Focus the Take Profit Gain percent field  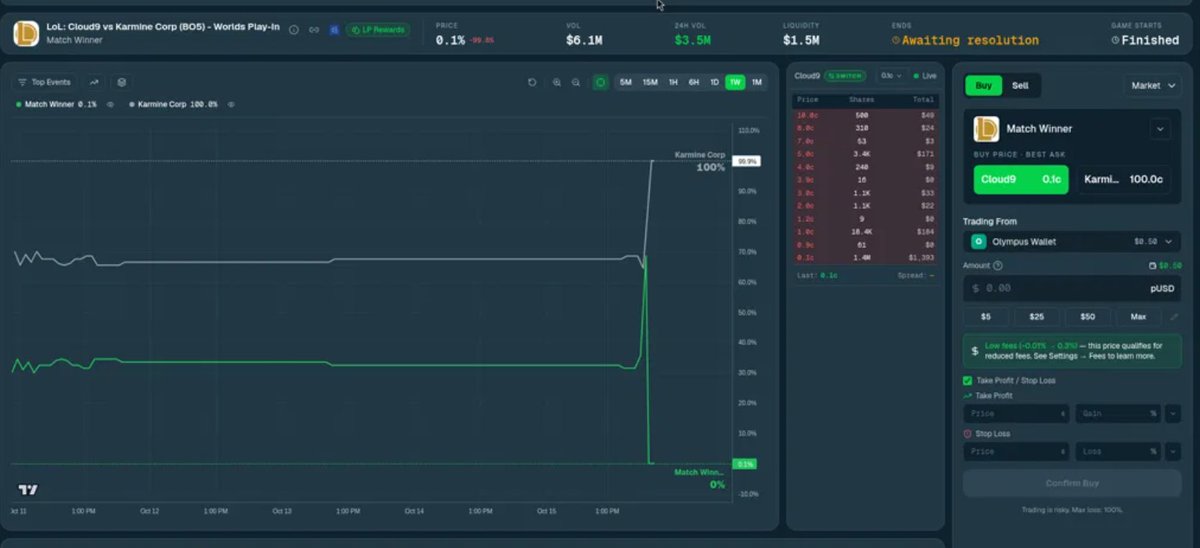tap(1118, 413)
